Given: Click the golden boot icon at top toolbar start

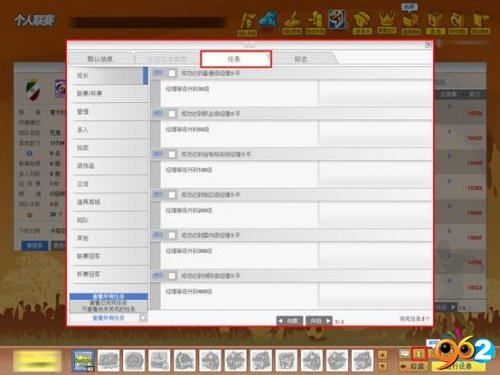Looking at the screenshot, I should pyautogui.click(x=248, y=23).
